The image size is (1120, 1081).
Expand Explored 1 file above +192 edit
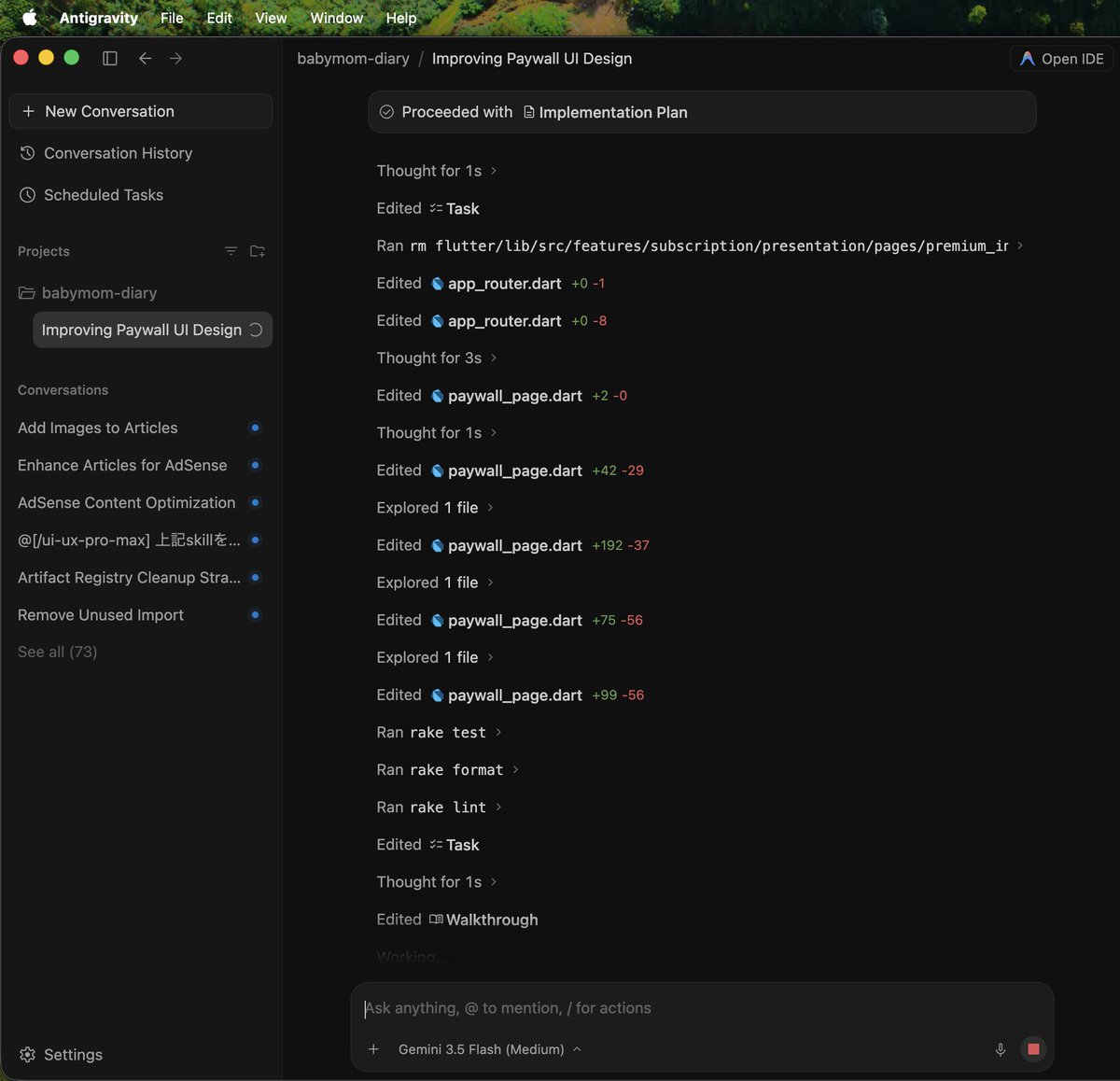point(435,507)
